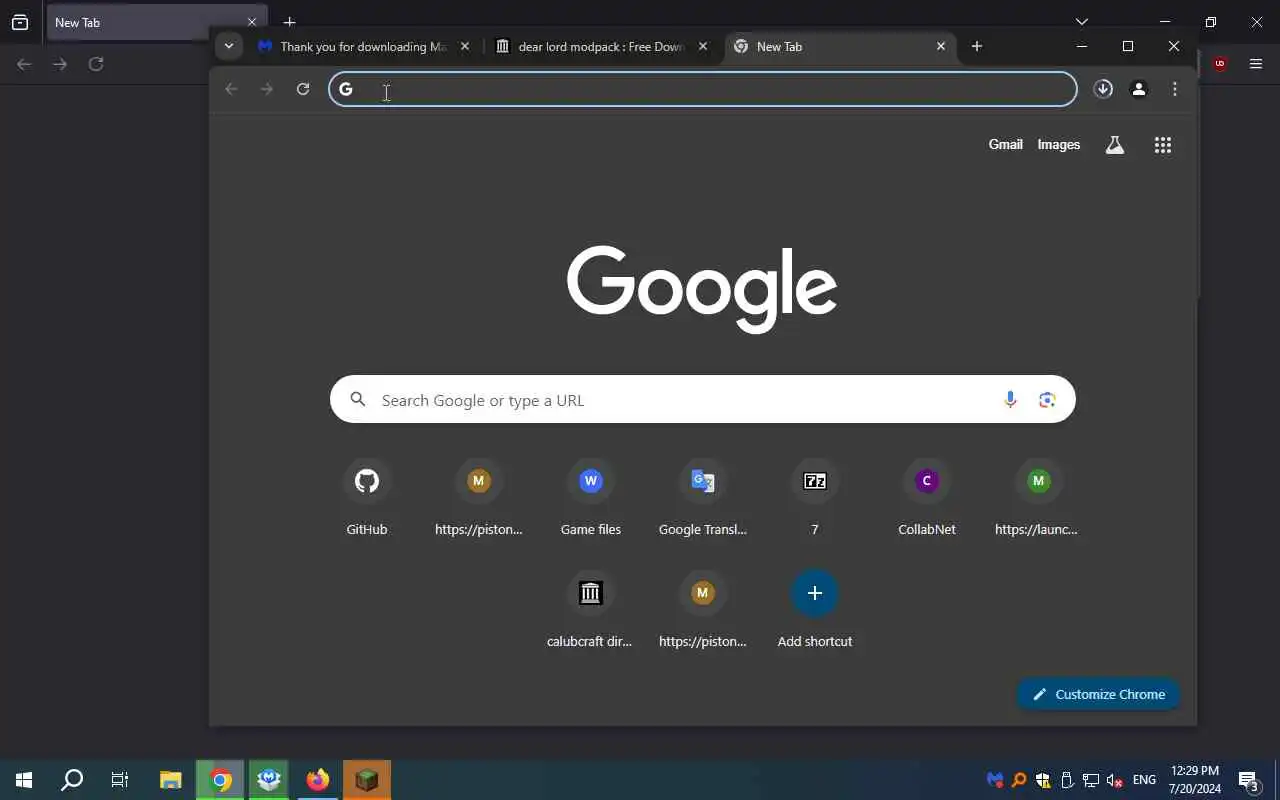Open the Game files shortcut
1280x800 pixels.
(591, 481)
